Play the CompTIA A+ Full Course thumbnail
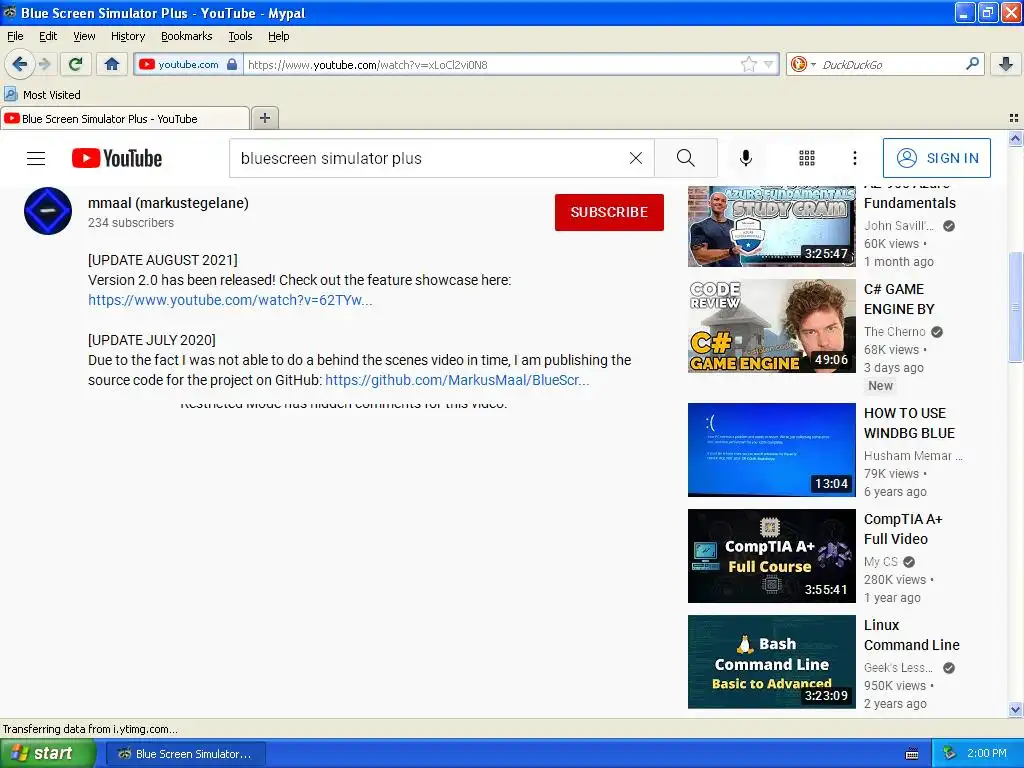 (771, 556)
